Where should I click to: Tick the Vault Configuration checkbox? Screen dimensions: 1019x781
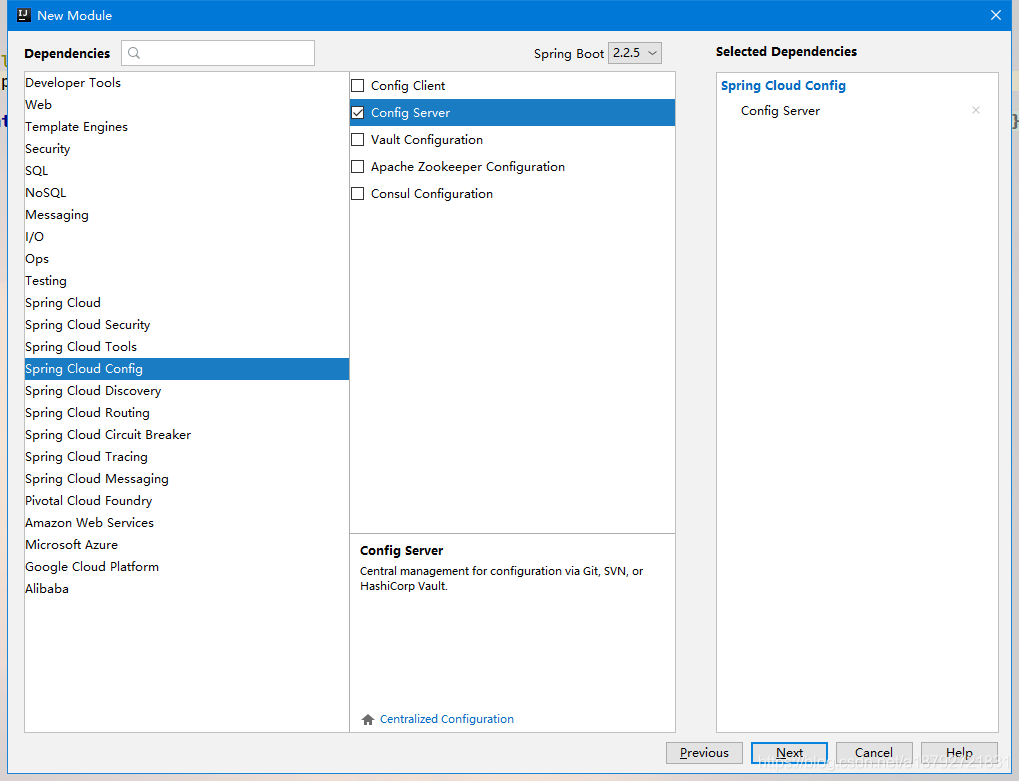point(357,140)
